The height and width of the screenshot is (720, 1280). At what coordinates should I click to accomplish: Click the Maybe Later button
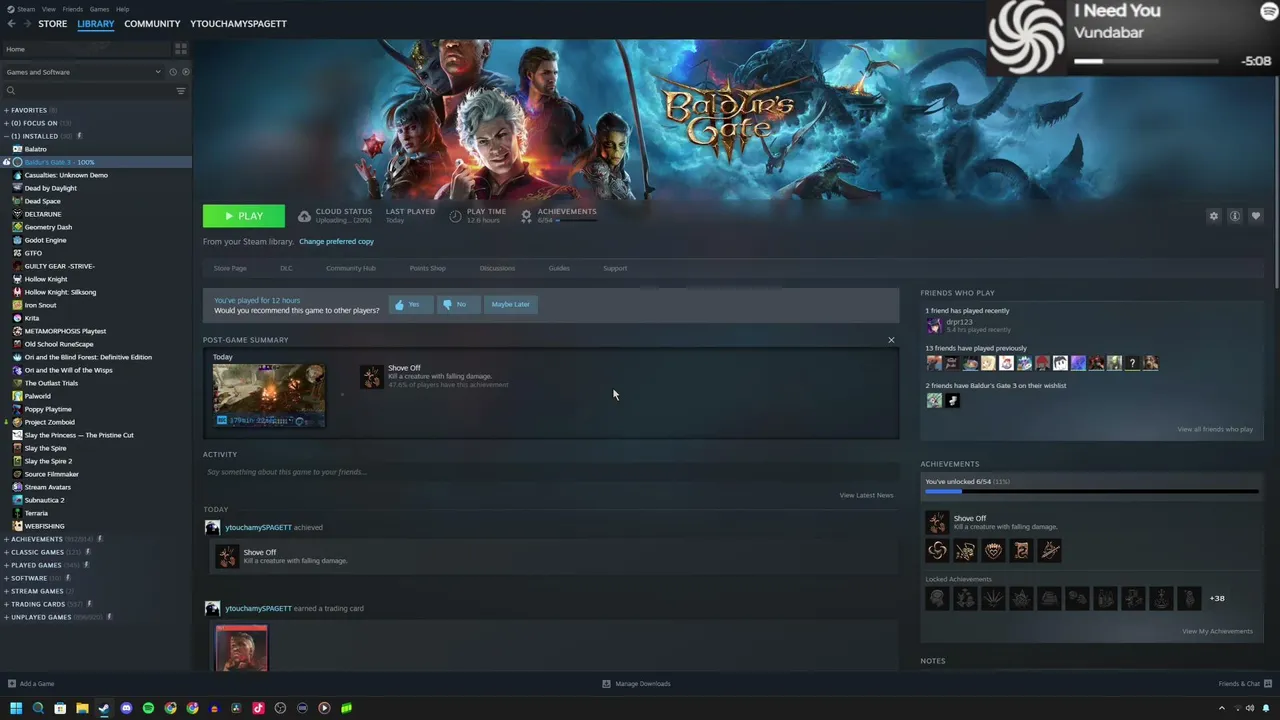point(511,304)
